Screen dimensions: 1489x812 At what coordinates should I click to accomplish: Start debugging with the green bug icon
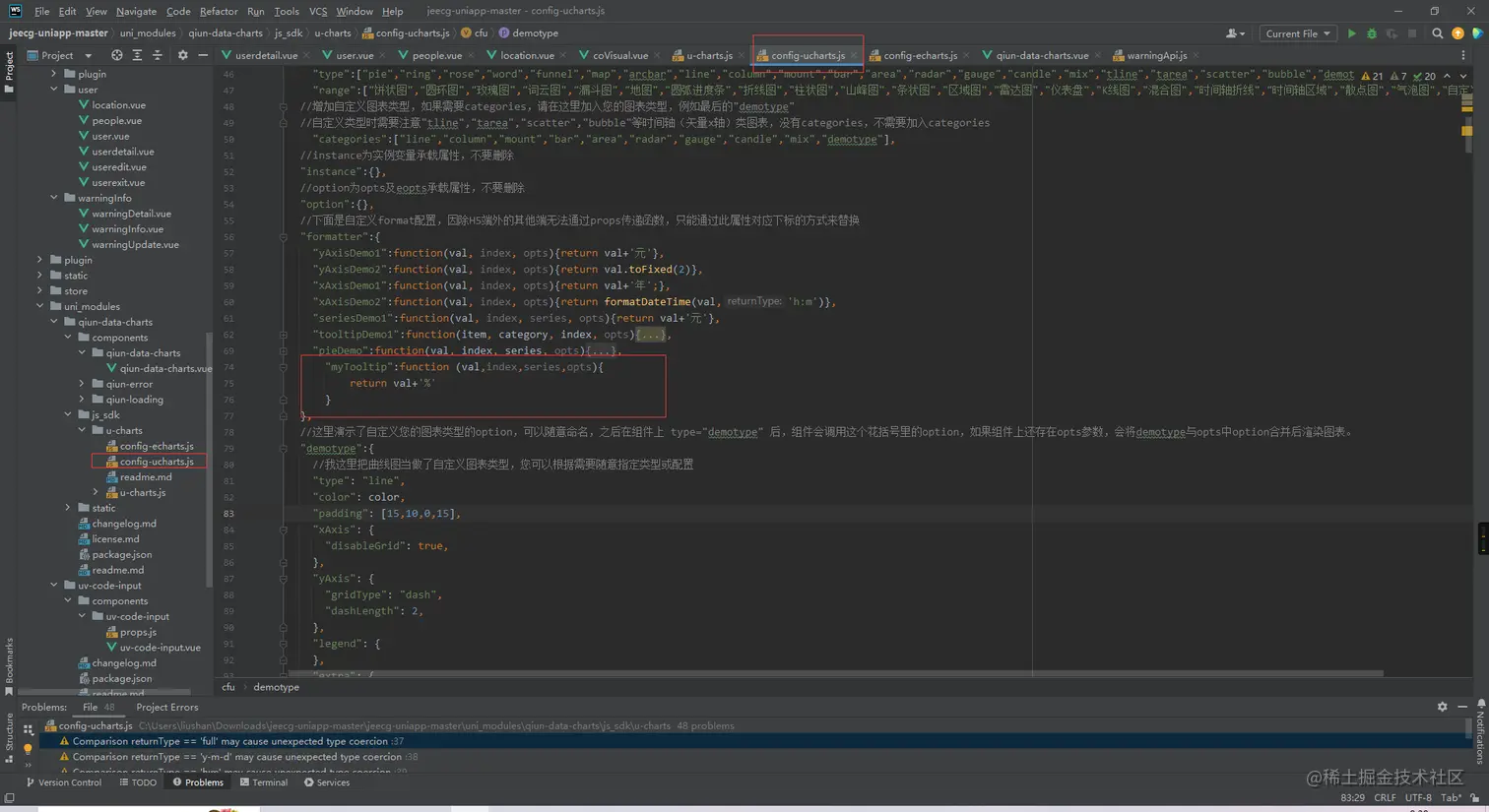pyautogui.click(x=1371, y=33)
